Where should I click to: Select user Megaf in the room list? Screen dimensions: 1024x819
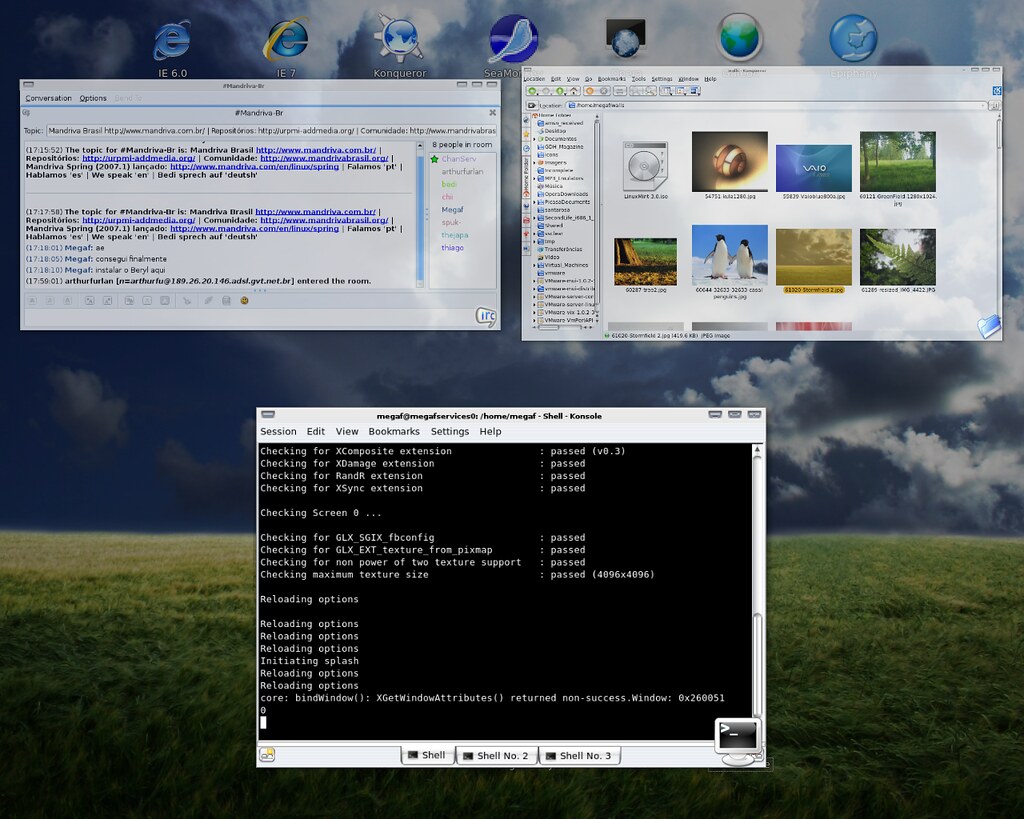pyautogui.click(x=452, y=210)
